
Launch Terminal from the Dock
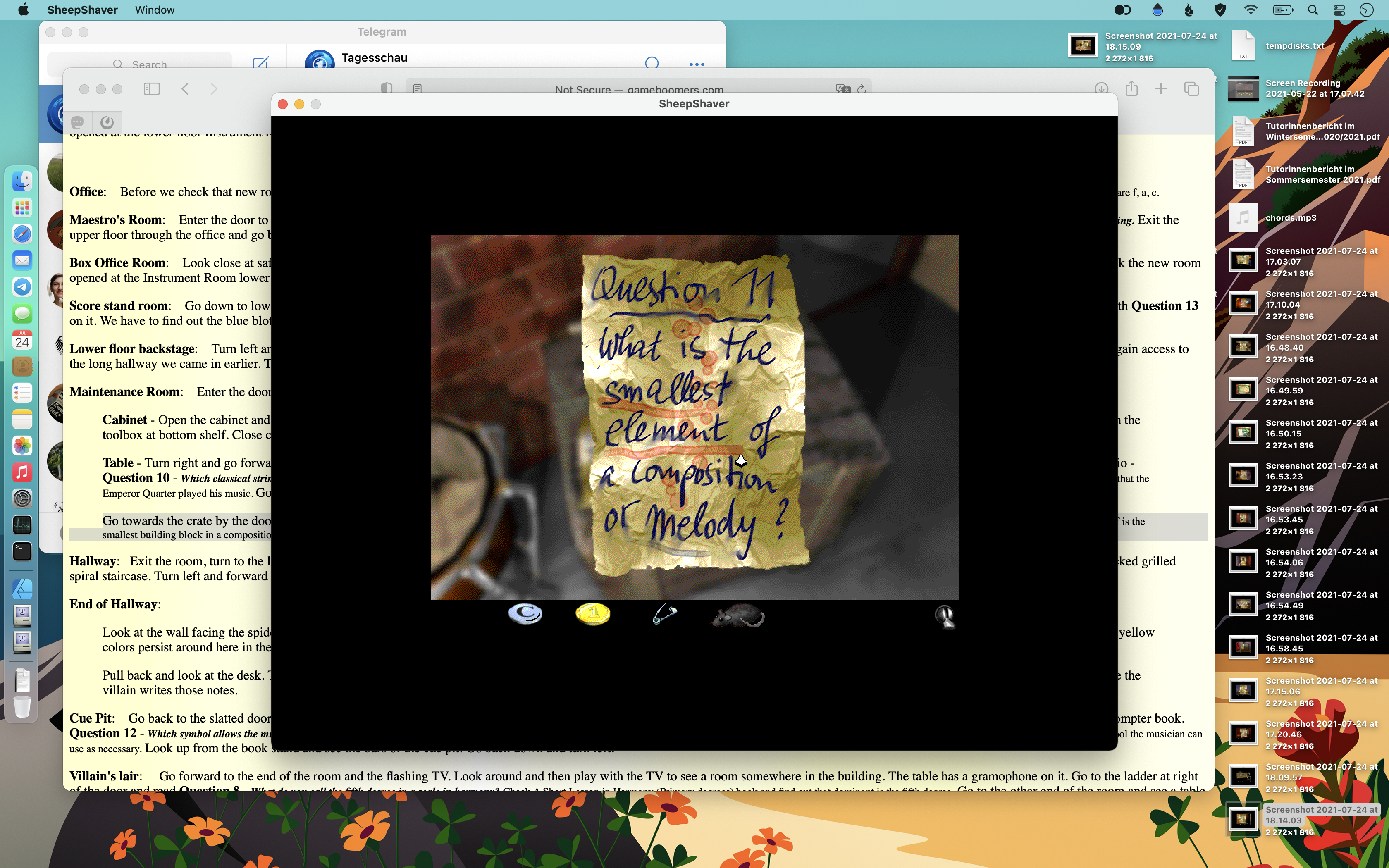click(x=22, y=552)
